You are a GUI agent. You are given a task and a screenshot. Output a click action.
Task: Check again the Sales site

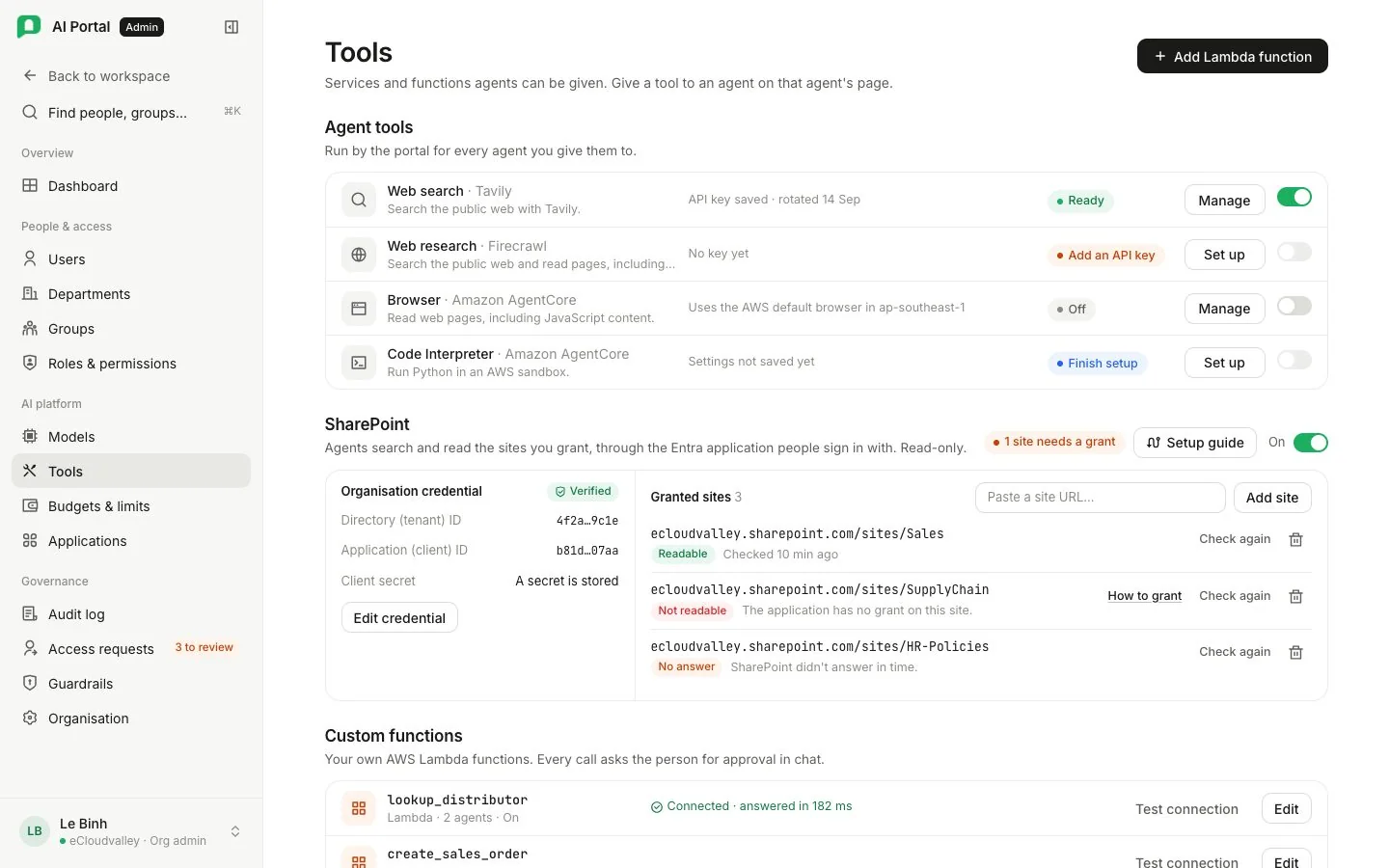[x=1235, y=539]
